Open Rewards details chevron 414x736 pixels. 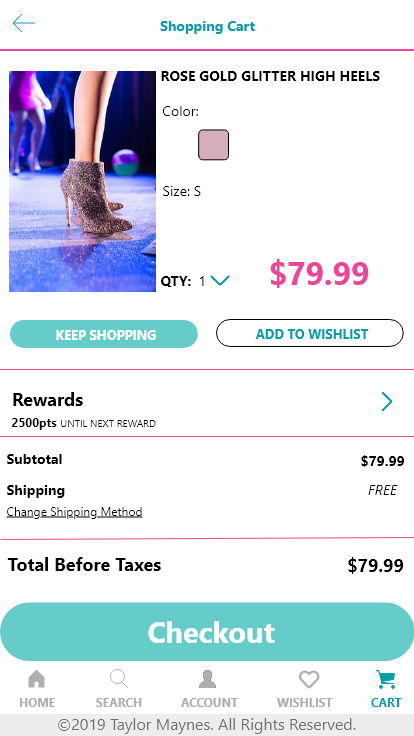tap(387, 402)
